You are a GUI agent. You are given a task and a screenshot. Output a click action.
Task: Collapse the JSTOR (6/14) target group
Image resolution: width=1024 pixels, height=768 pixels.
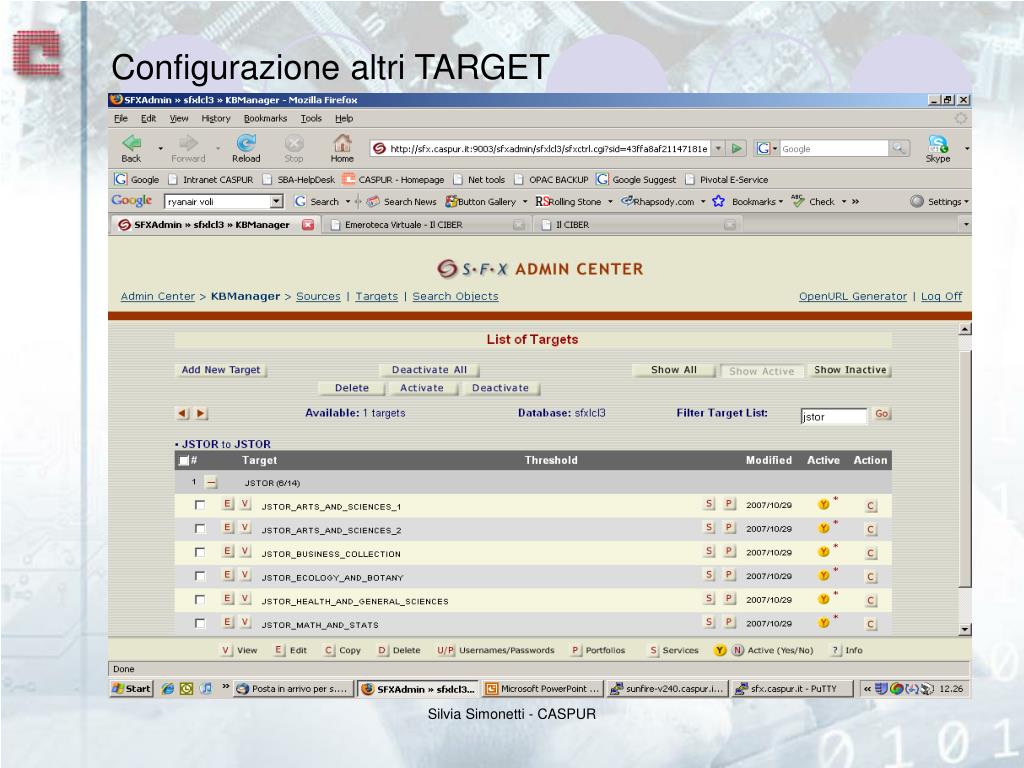(x=211, y=483)
